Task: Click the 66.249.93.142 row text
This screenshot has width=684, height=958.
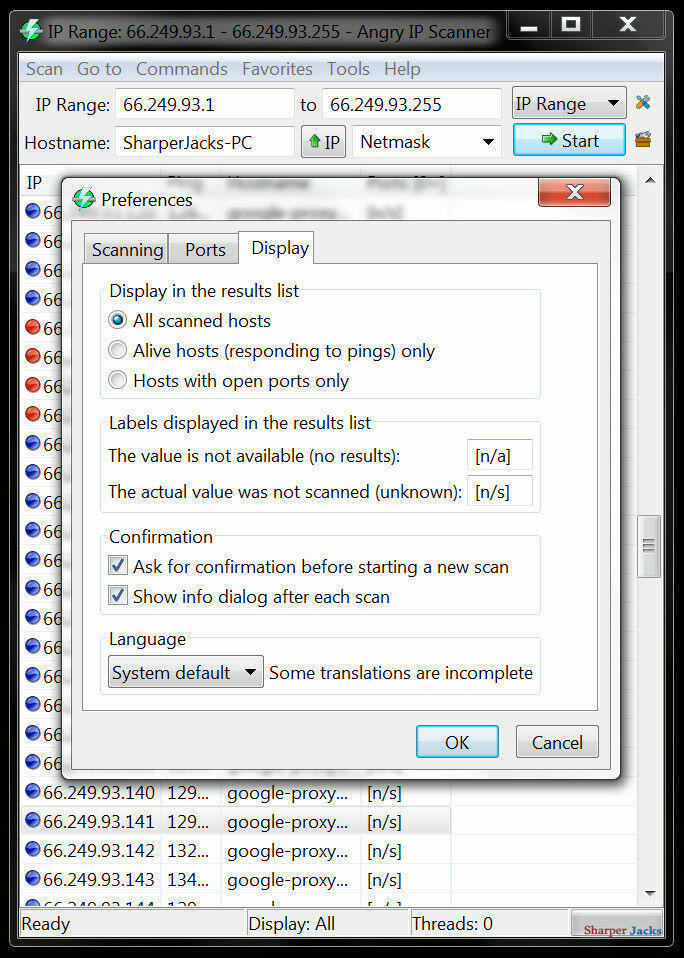Action: tap(98, 850)
